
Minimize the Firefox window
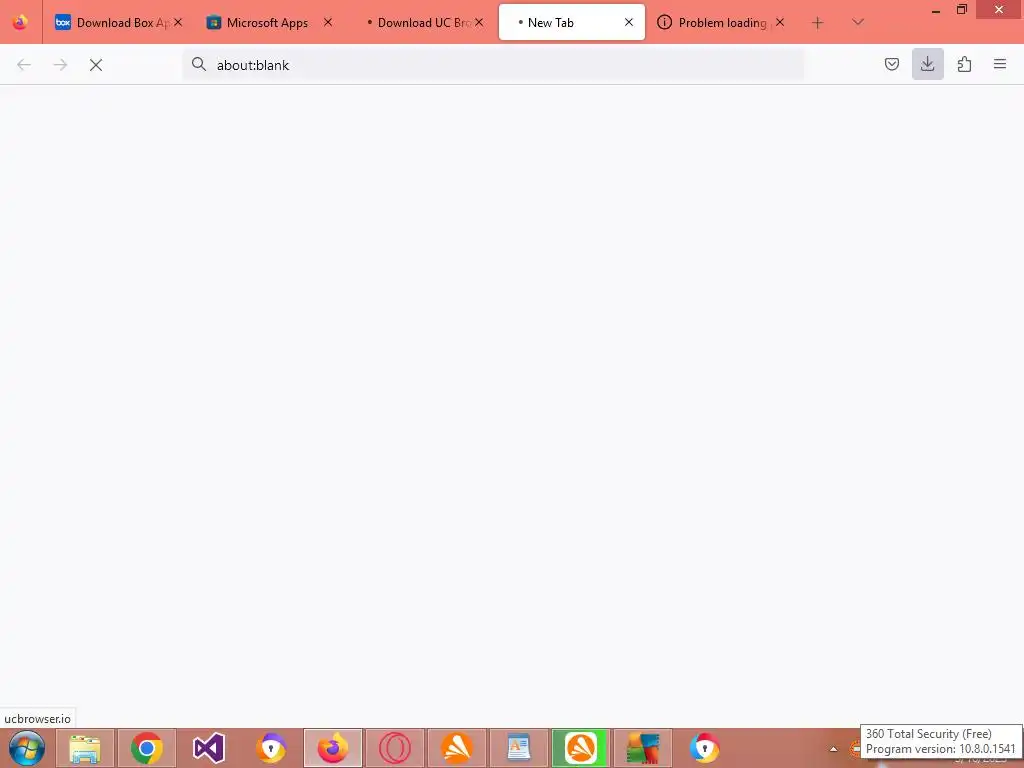click(936, 10)
